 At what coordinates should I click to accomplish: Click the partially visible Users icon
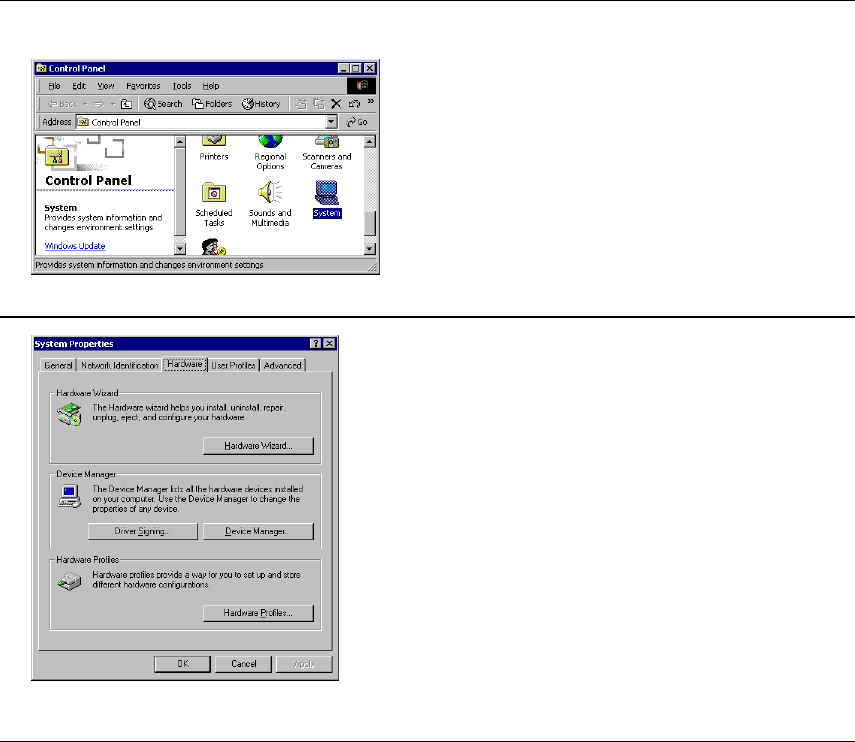click(213, 247)
